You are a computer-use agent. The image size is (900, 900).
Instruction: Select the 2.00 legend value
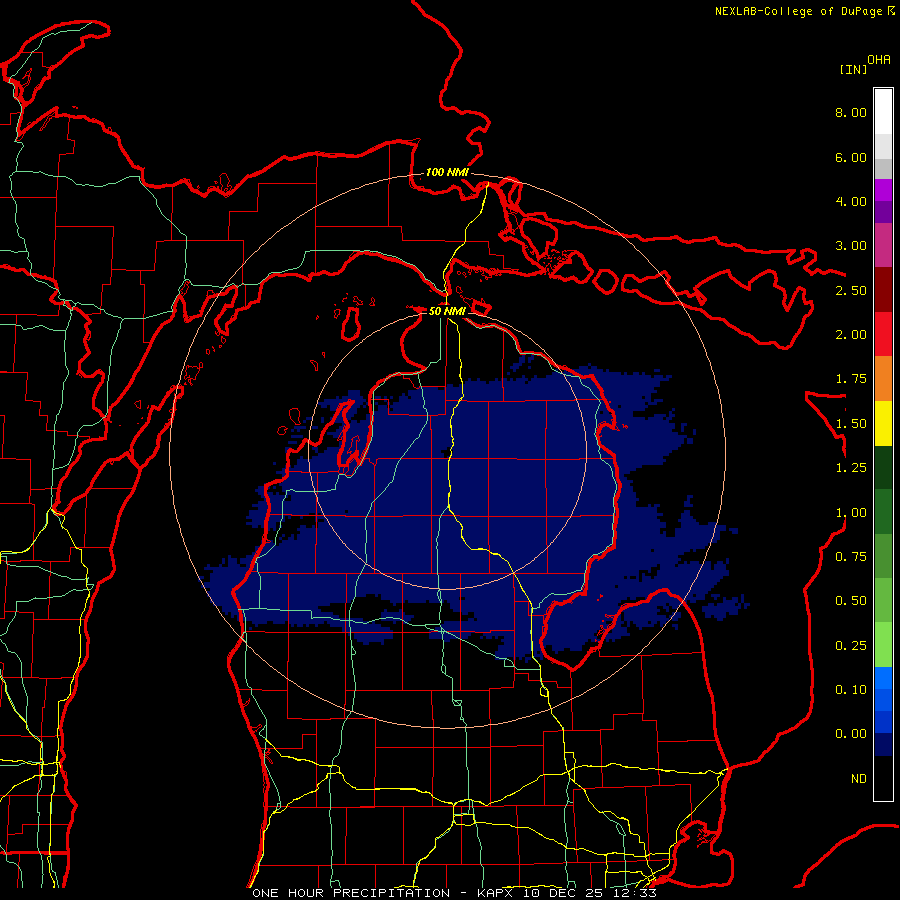(x=851, y=335)
